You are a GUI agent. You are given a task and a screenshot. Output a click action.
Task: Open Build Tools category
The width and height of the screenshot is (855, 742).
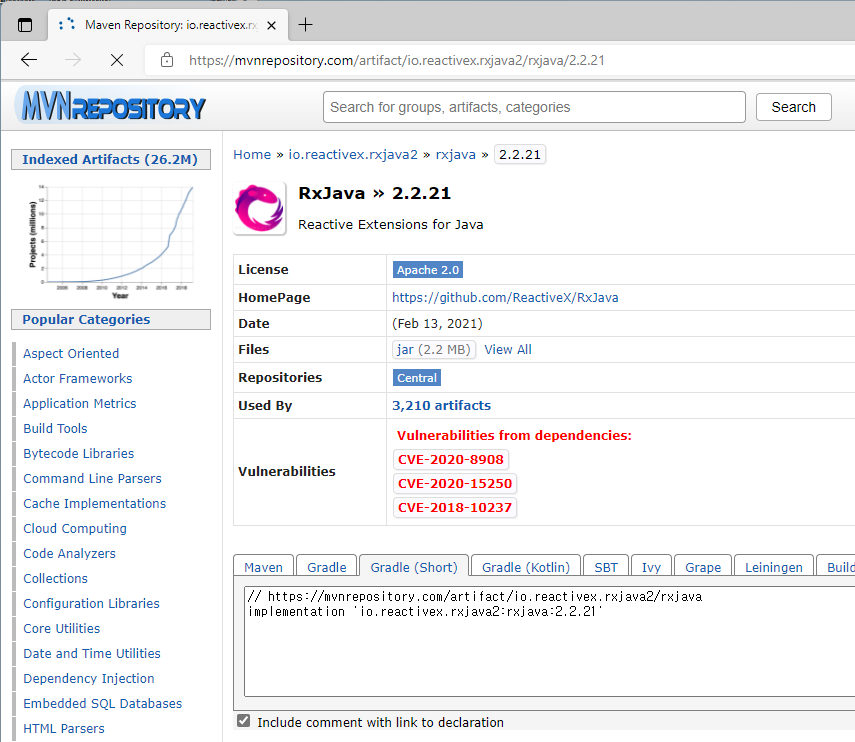pyautogui.click(x=55, y=429)
